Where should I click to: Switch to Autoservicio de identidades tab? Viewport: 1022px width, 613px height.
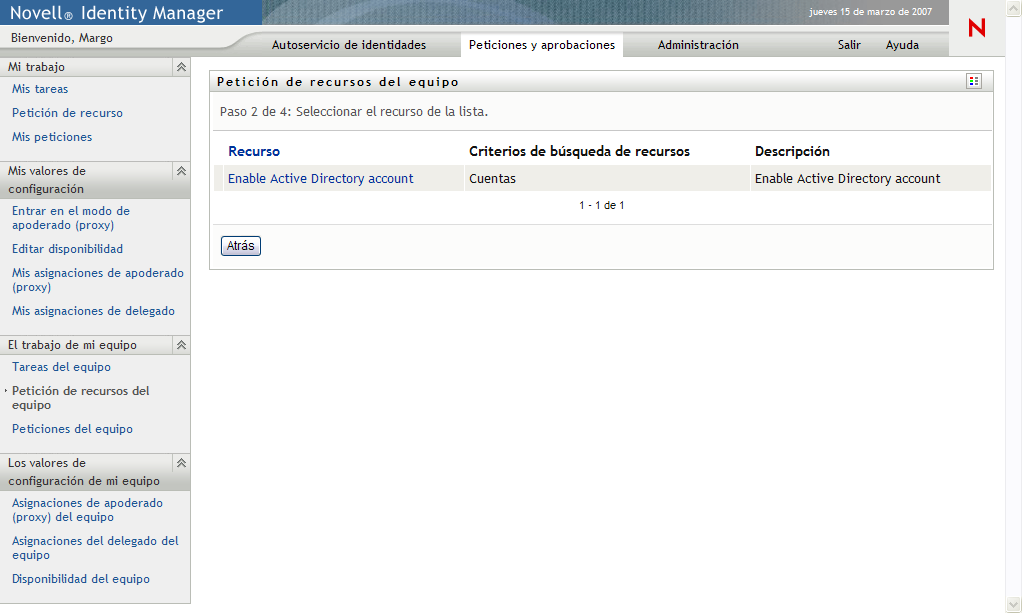coord(349,45)
